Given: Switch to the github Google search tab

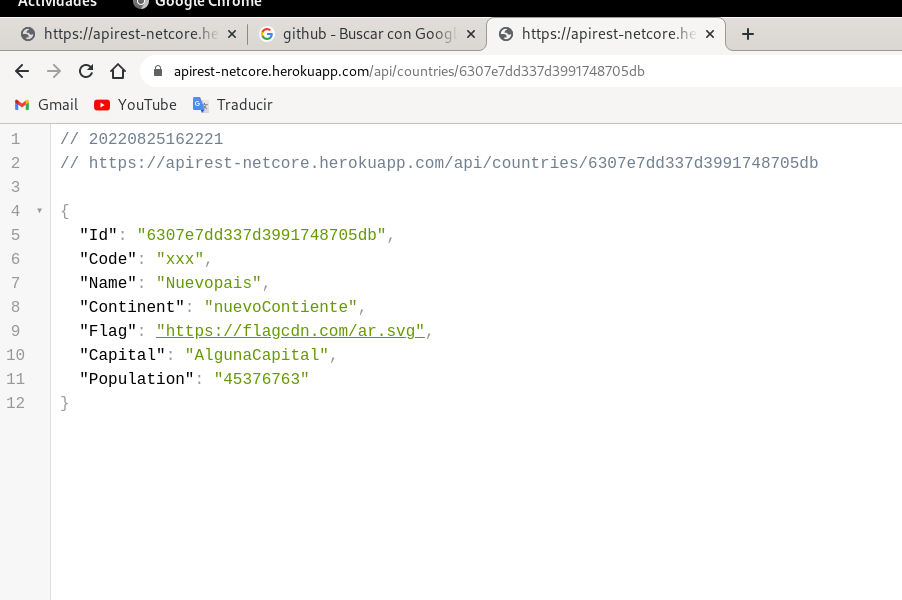Looking at the screenshot, I should (x=360, y=33).
